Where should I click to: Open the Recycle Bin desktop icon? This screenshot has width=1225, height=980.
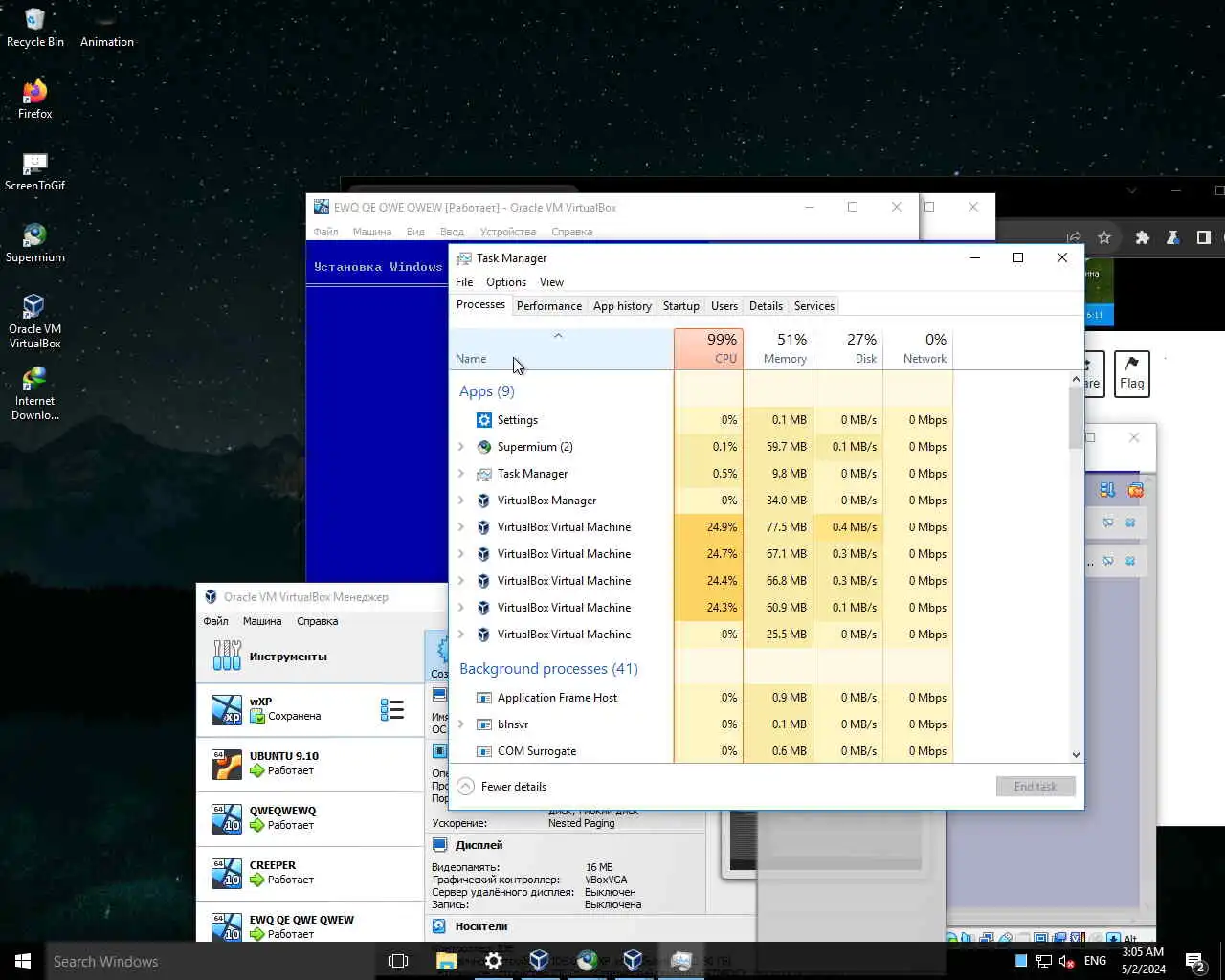(x=34, y=28)
